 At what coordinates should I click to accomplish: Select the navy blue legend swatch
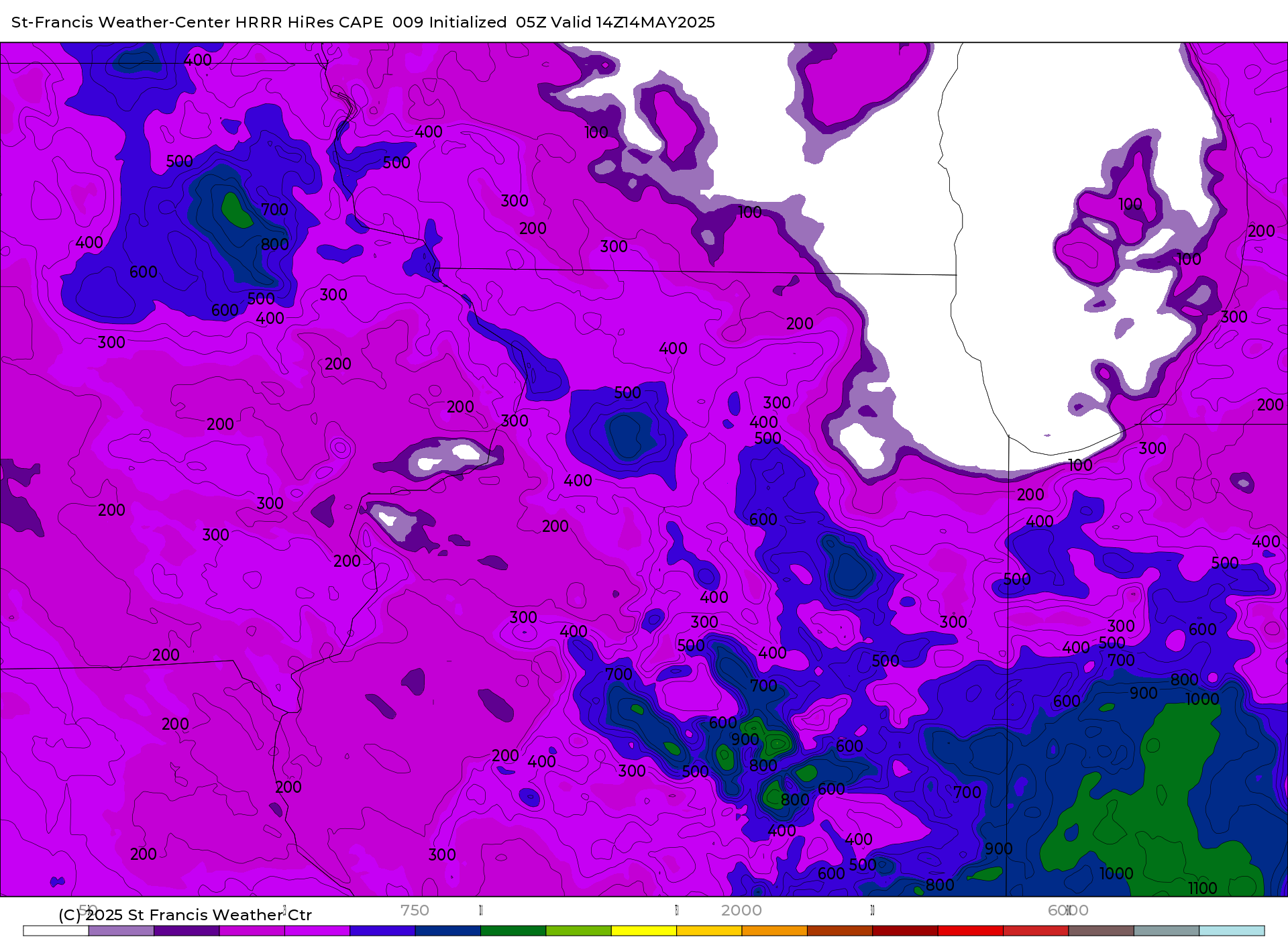click(x=448, y=931)
